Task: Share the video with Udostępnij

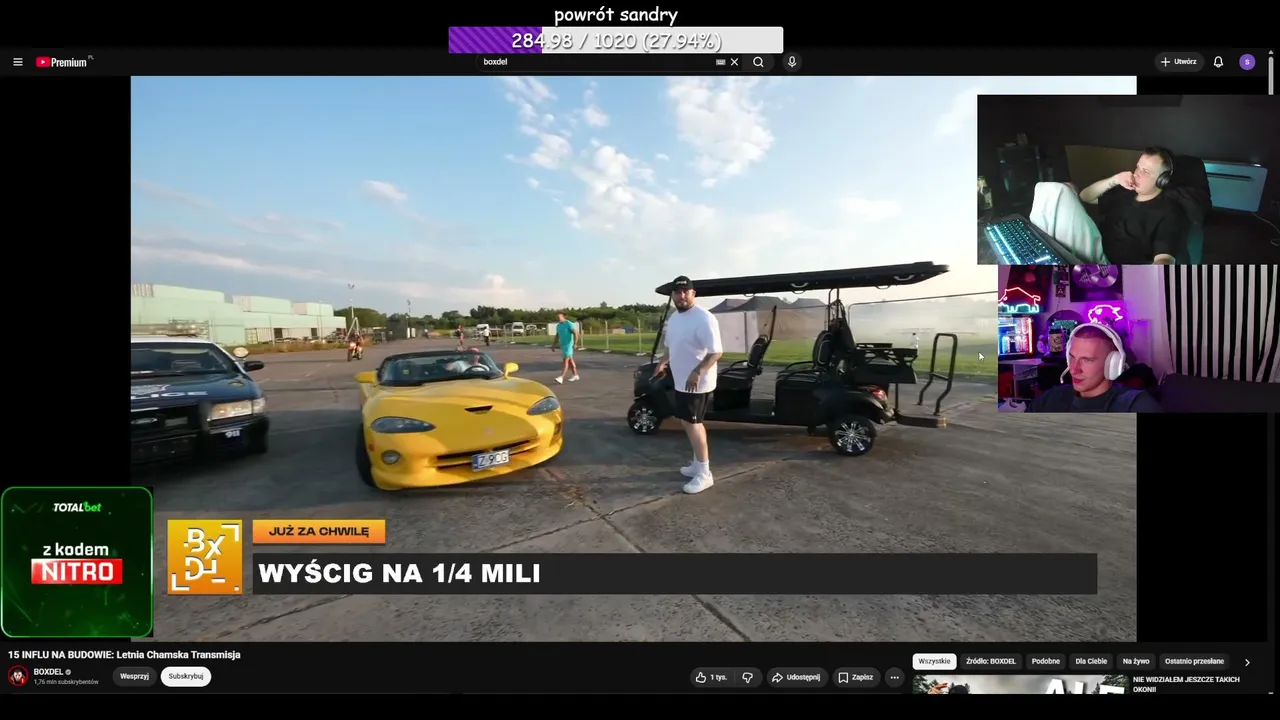Action: click(x=795, y=677)
